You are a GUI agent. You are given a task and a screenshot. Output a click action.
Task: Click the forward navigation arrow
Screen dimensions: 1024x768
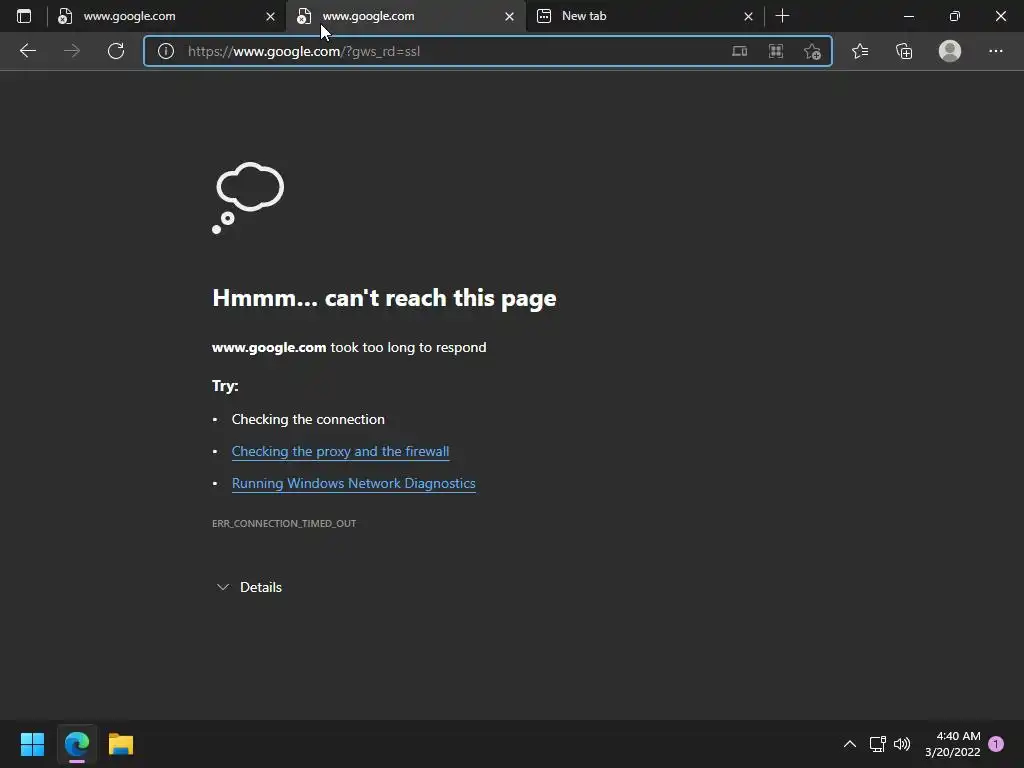click(72, 51)
